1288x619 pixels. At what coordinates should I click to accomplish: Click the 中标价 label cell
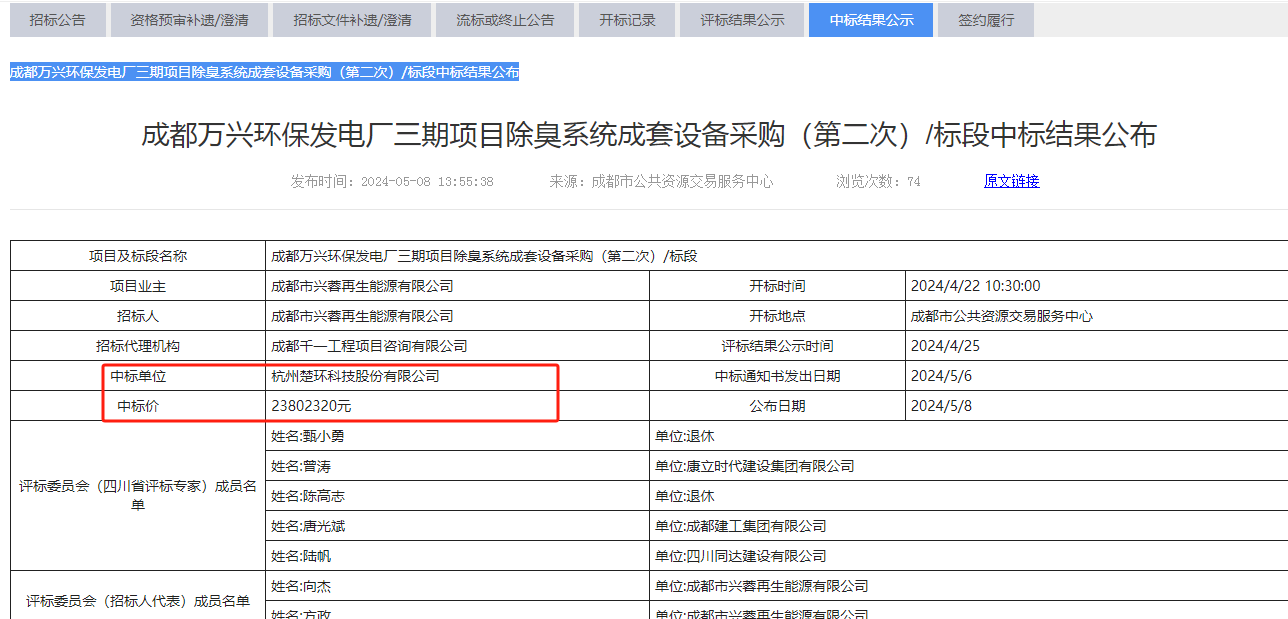(138, 406)
